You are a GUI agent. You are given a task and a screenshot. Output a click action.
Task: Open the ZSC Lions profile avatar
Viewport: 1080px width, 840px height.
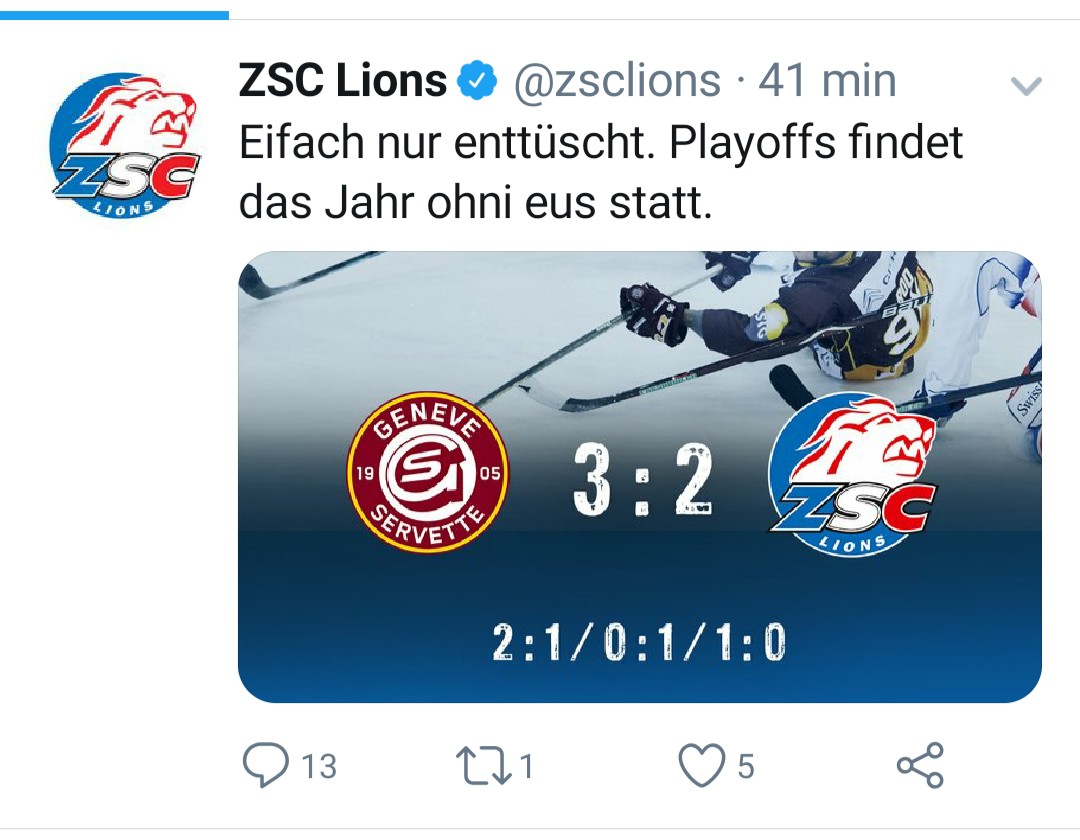[x=125, y=147]
